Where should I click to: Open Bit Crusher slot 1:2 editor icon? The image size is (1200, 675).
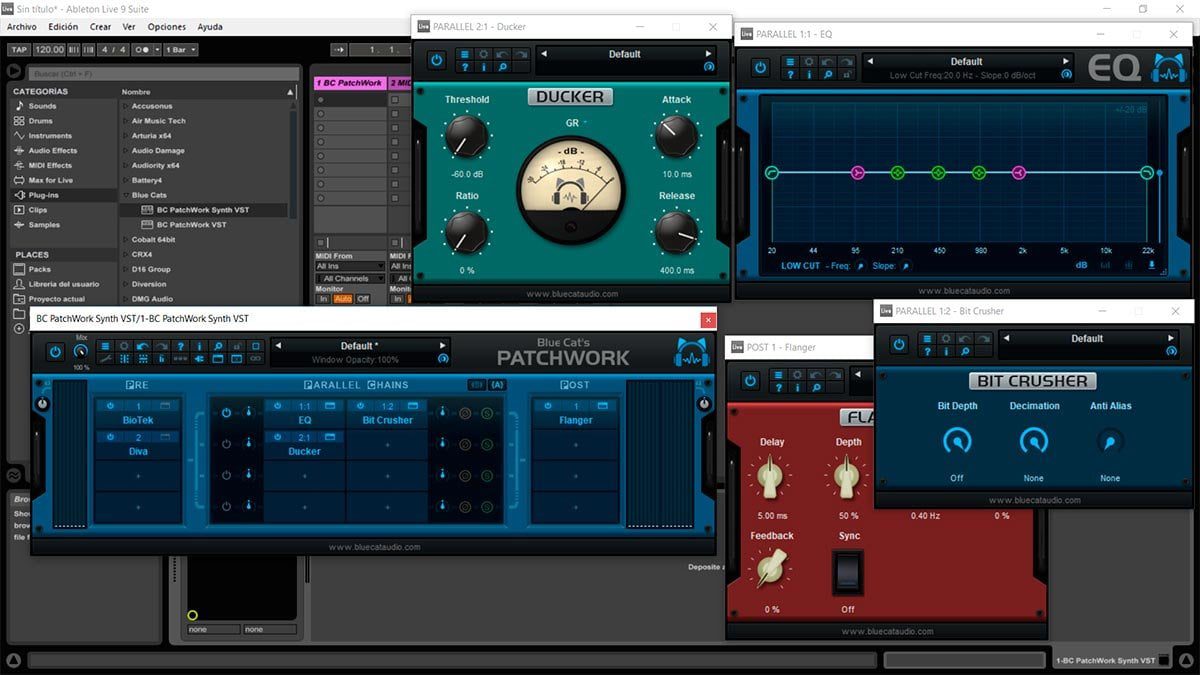pyautogui.click(x=413, y=406)
